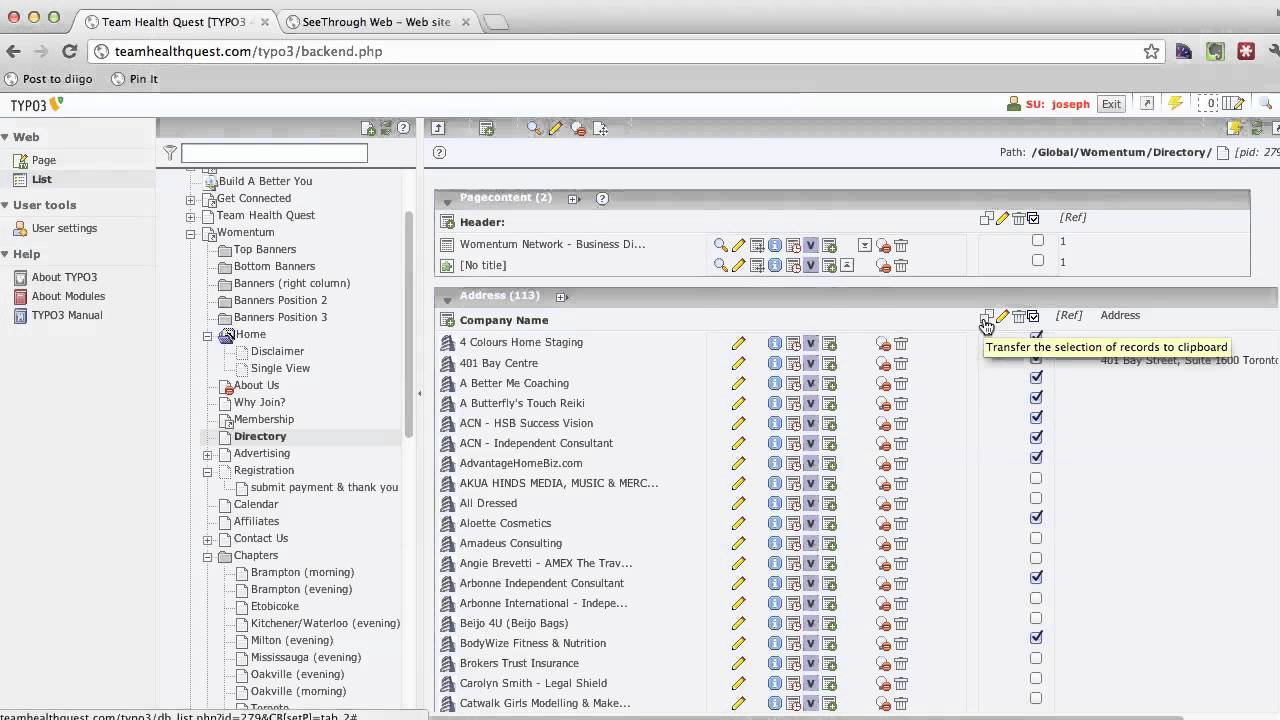Open flush caches lightning icon in top bar
This screenshot has height=720, width=1280.
click(x=1175, y=103)
